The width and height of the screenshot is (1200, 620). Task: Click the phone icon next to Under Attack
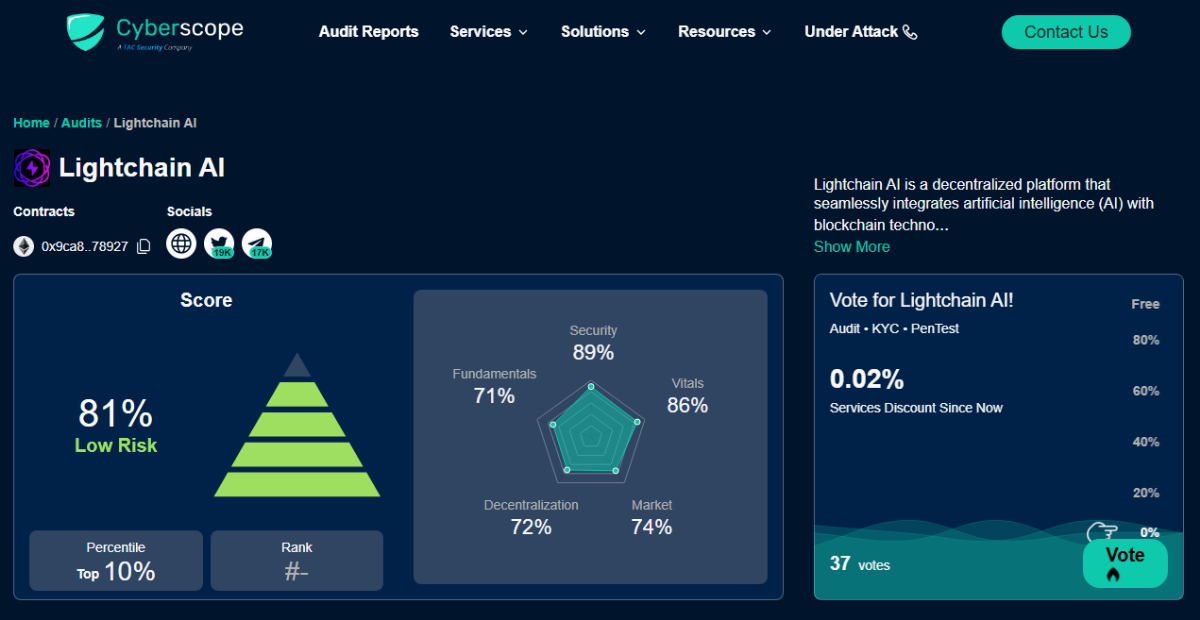pos(910,31)
